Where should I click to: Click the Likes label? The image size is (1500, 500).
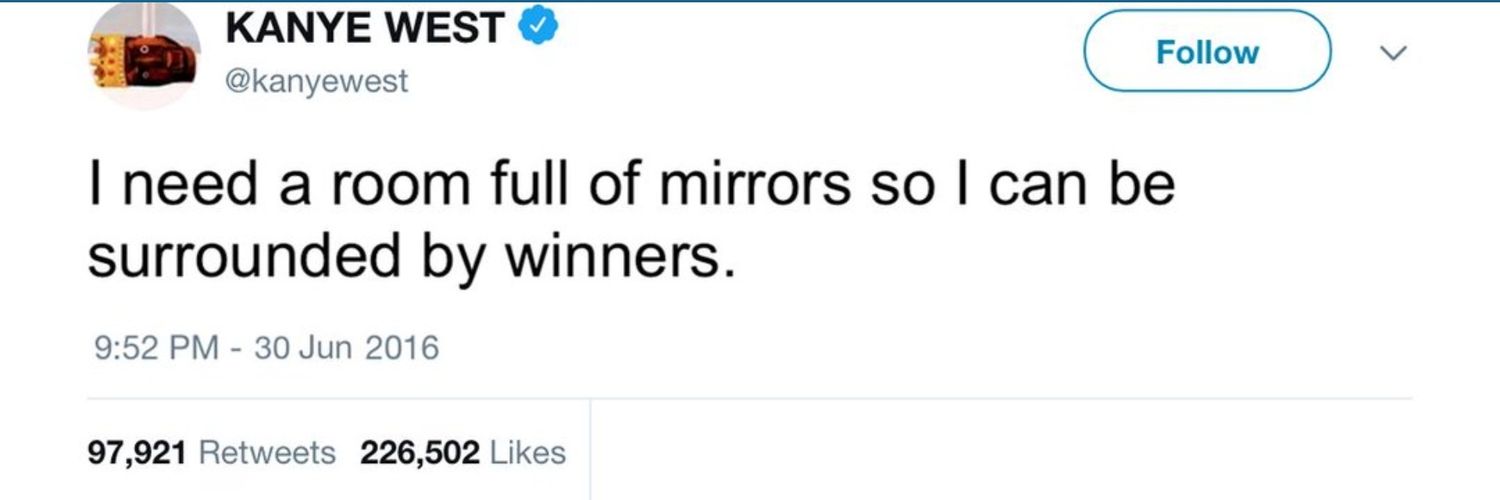528,453
